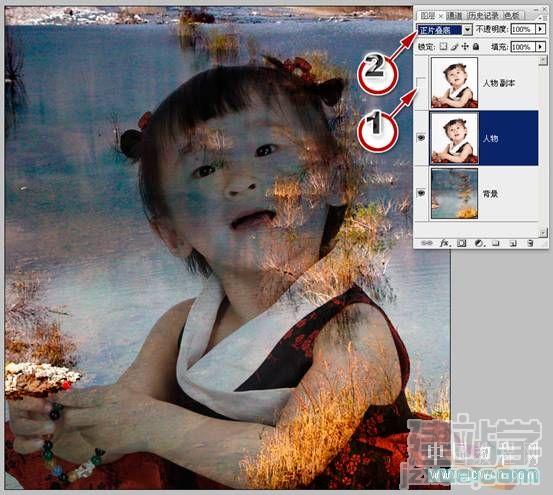
Task: Select the 人物 layer thumbnail
Action: [x=454, y=138]
